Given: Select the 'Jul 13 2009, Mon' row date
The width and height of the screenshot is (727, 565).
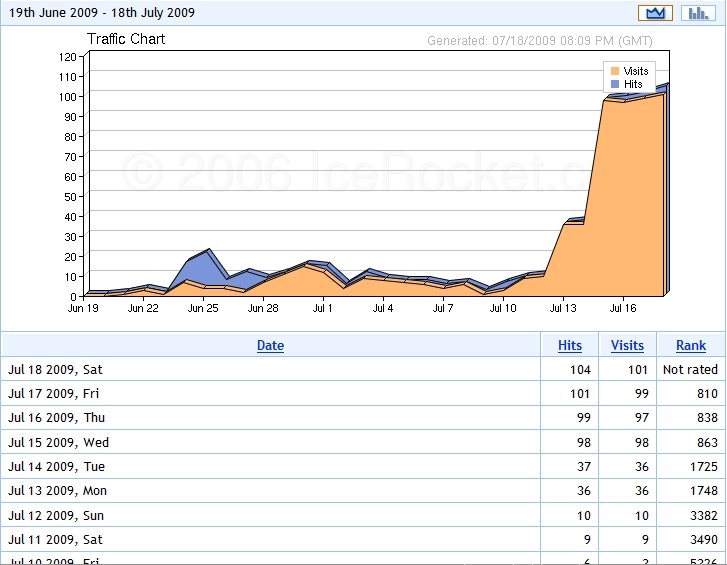Looking at the screenshot, I should pyautogui.click(x=57, y=490).
